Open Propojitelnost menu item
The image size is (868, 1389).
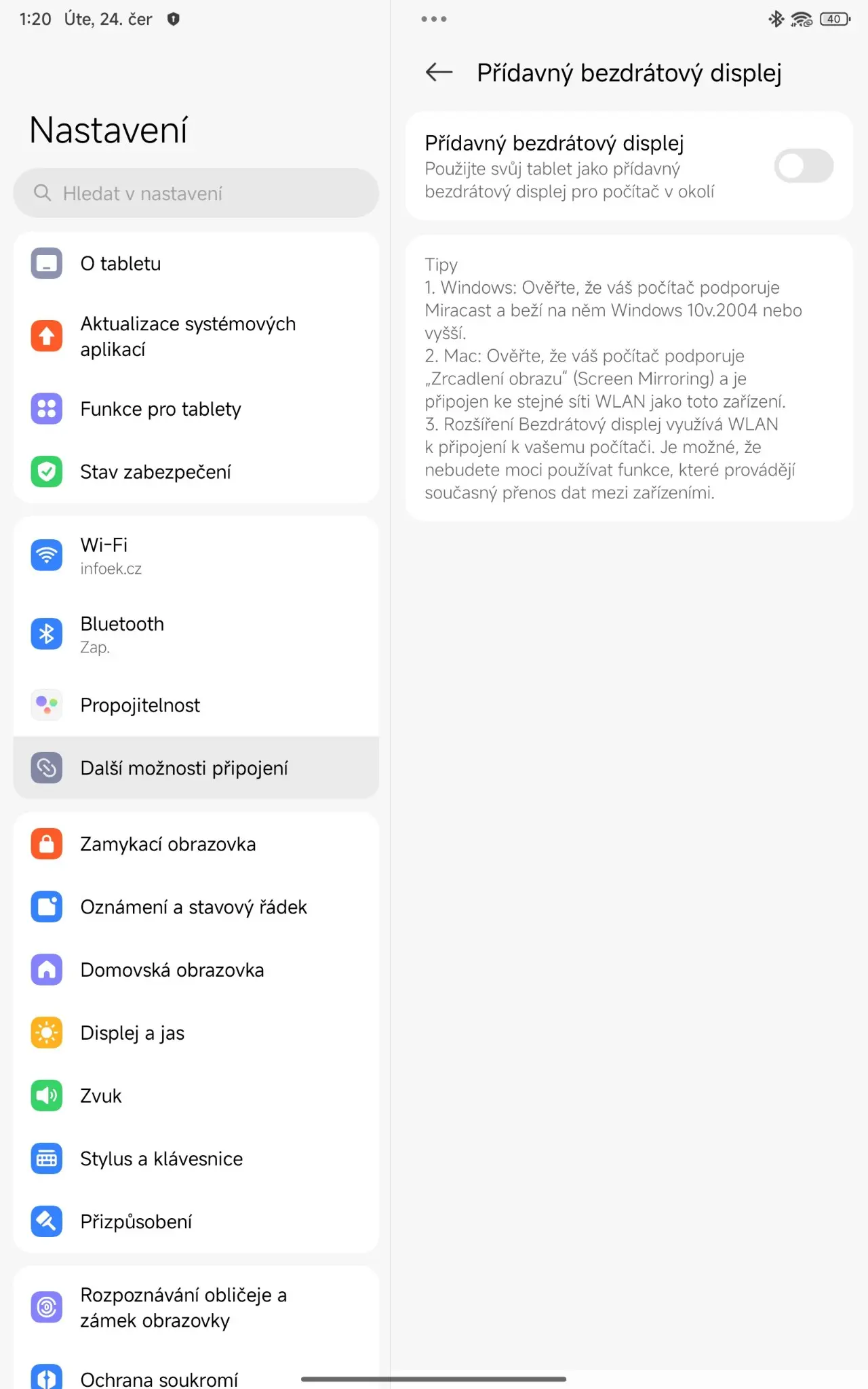[x=196, y=705]
